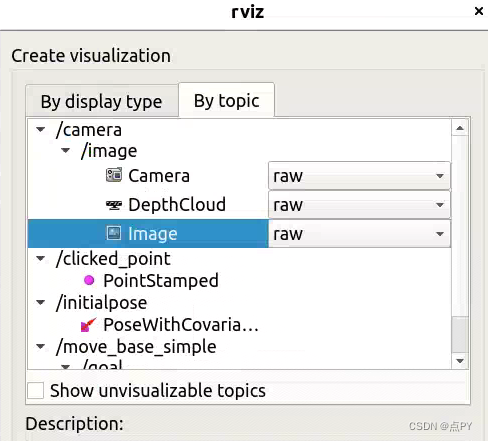
Task: Switch to the By topic tab
Action: coord(227,100)
